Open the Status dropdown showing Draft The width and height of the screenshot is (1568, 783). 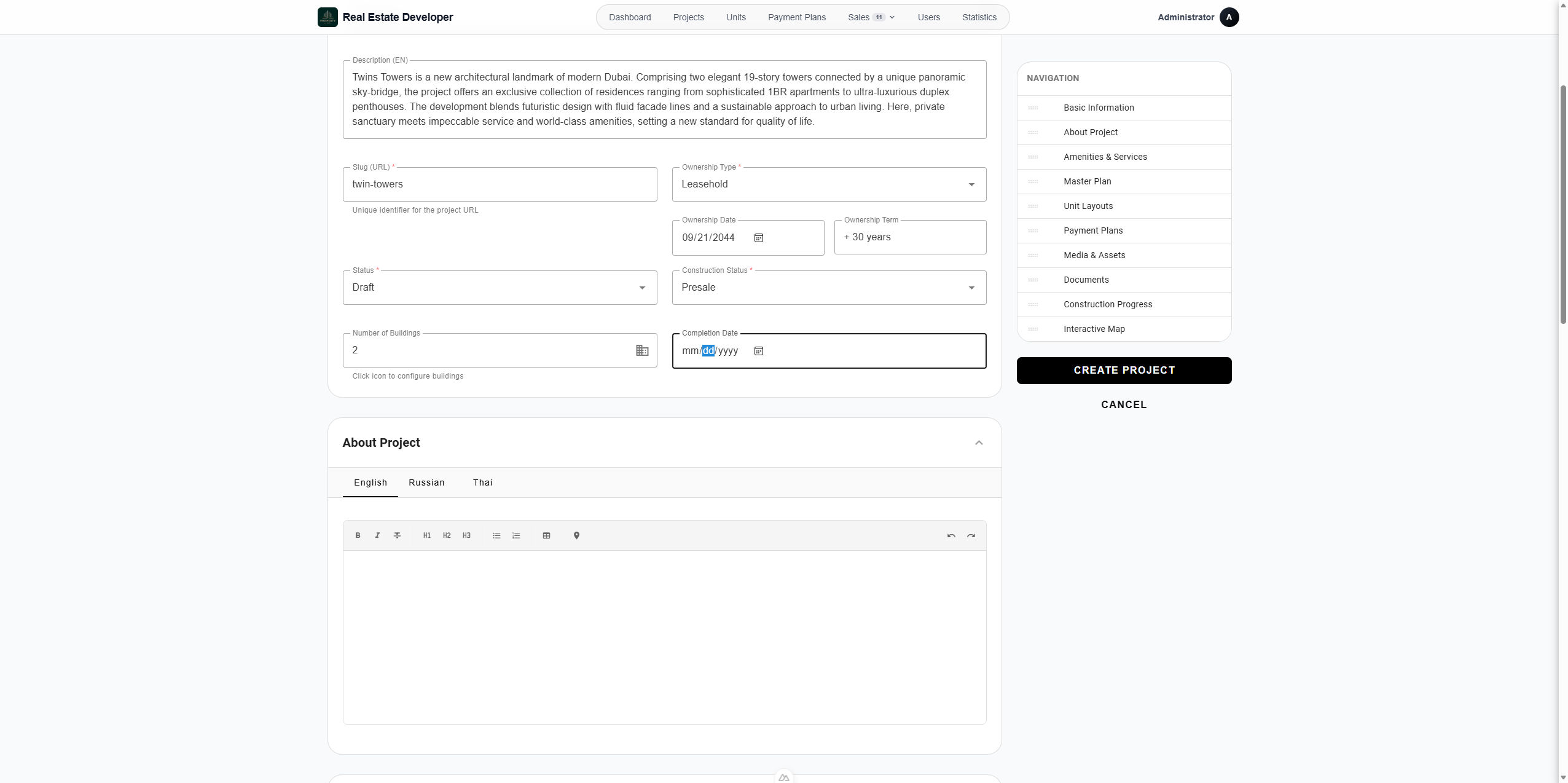tap(500, 288)
